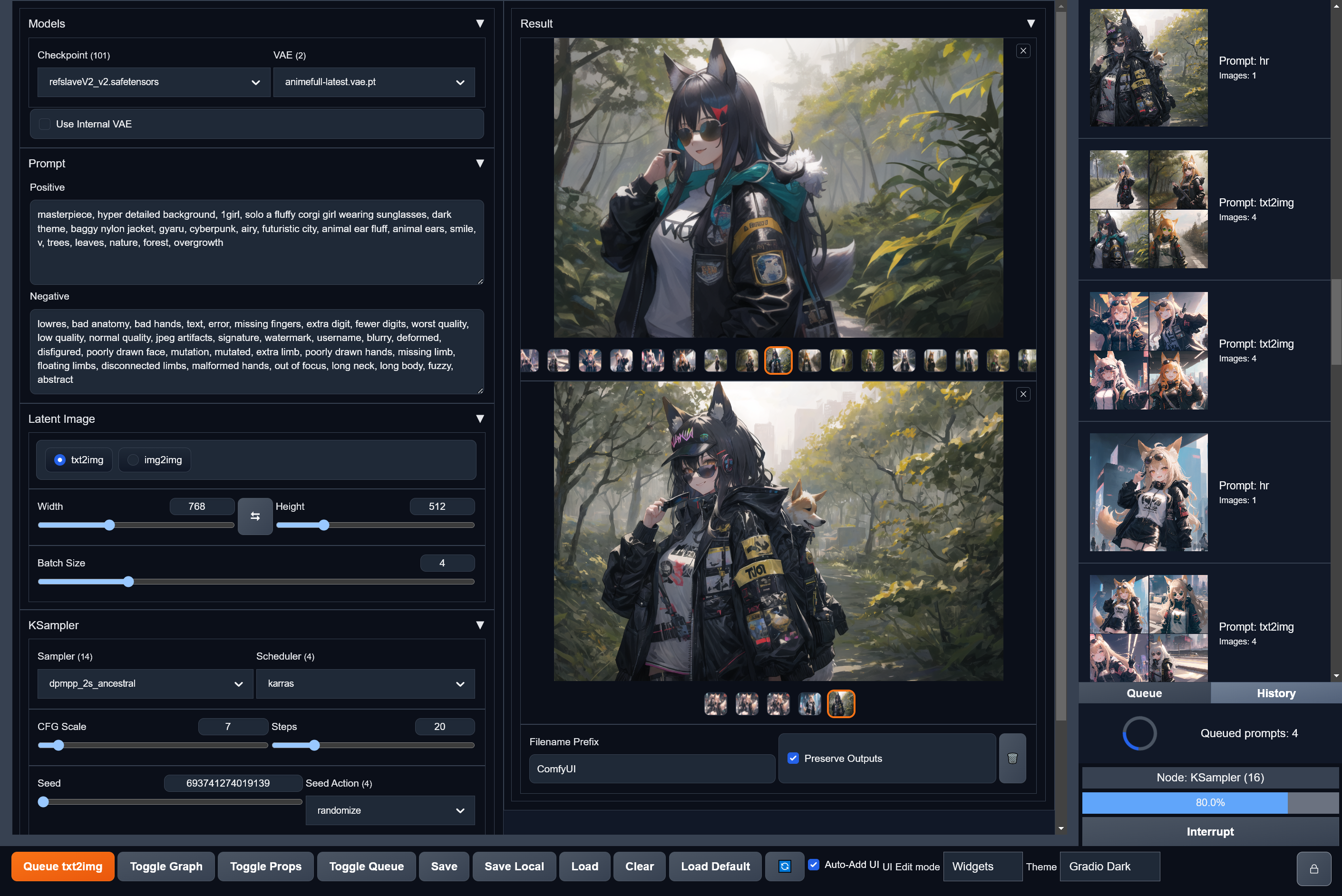Click the Toggle Graph button

pos(167,866)
